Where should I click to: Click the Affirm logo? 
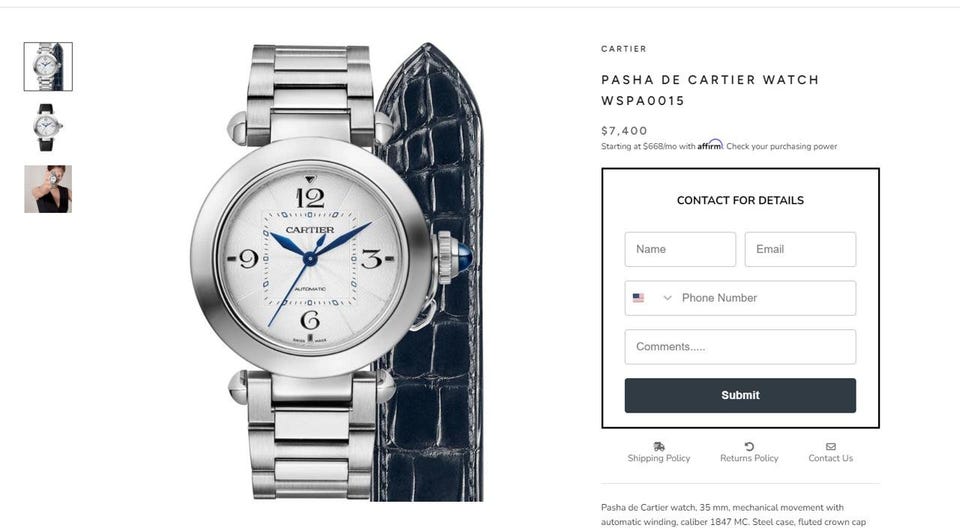pos(710,145)
